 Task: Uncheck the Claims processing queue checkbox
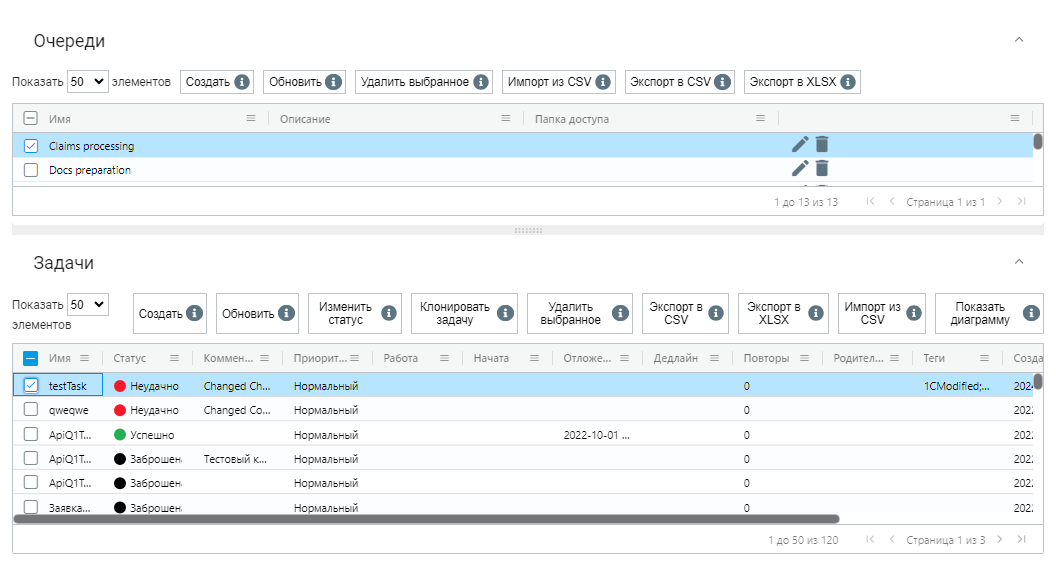click(x=30, y=145)
